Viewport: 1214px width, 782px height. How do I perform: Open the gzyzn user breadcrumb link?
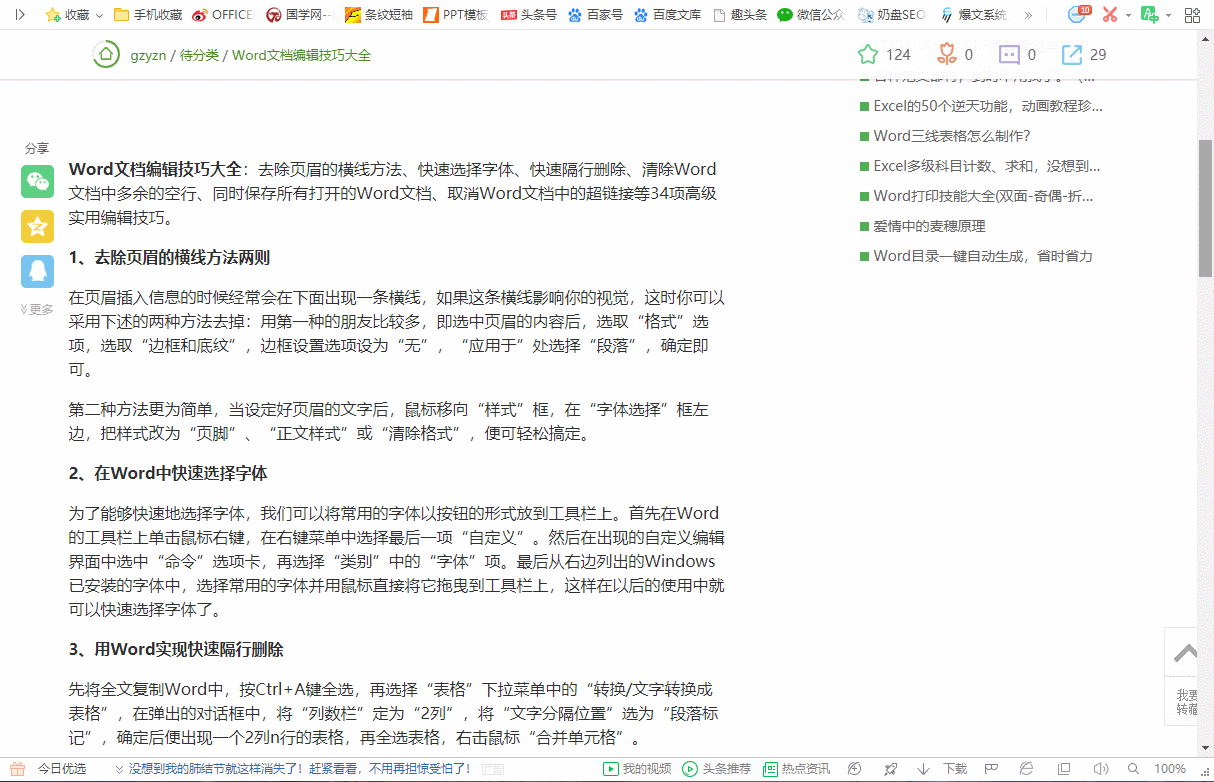[148, 55]
